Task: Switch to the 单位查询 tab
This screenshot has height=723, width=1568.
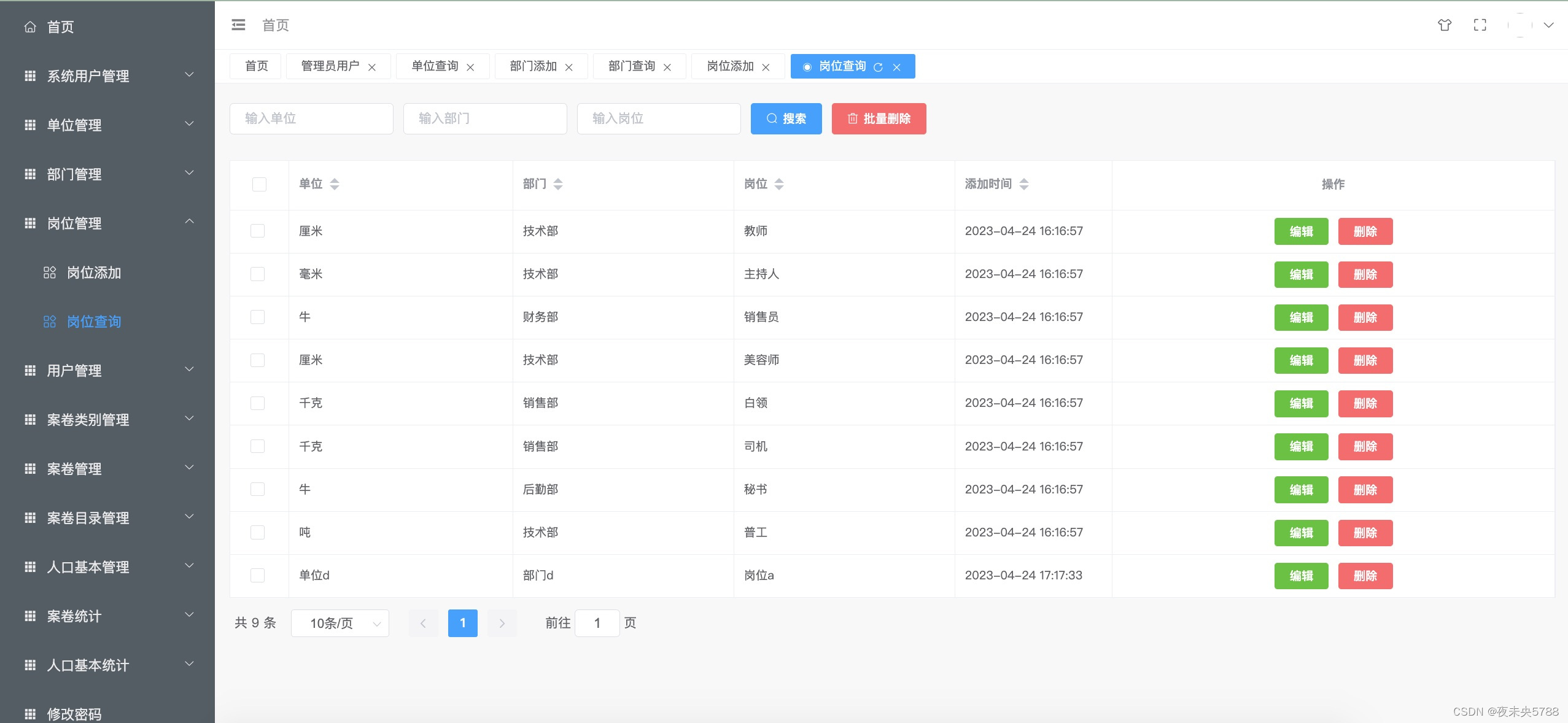Action: click(x=435, y=66)
